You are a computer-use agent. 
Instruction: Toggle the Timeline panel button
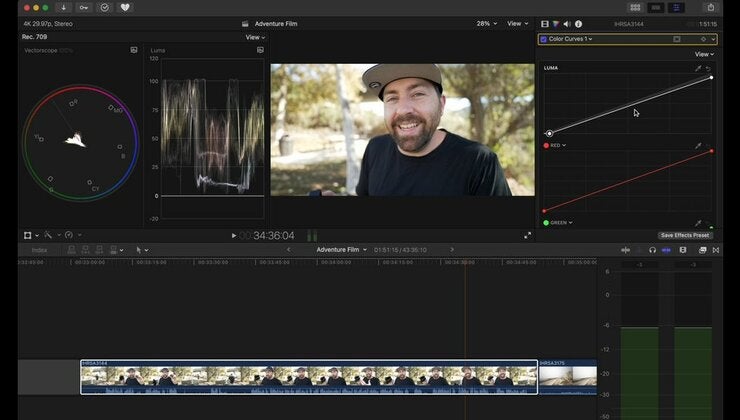click(656, 8)
